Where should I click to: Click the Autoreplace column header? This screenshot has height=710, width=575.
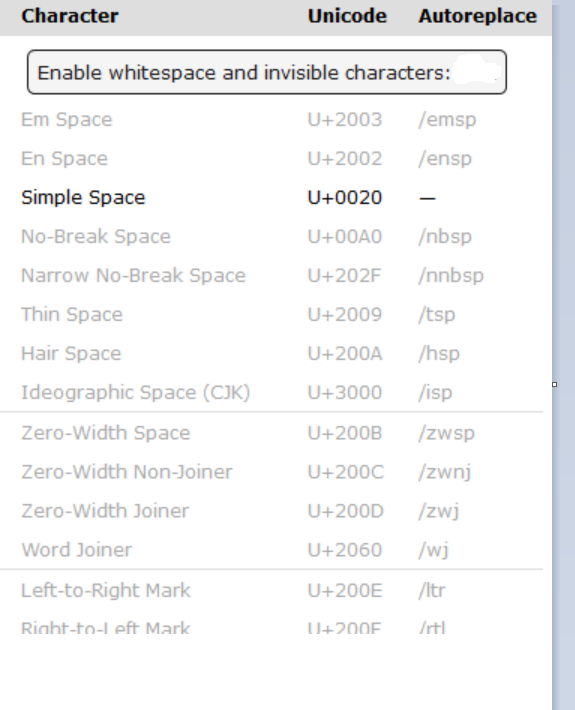tap(478, 16)
